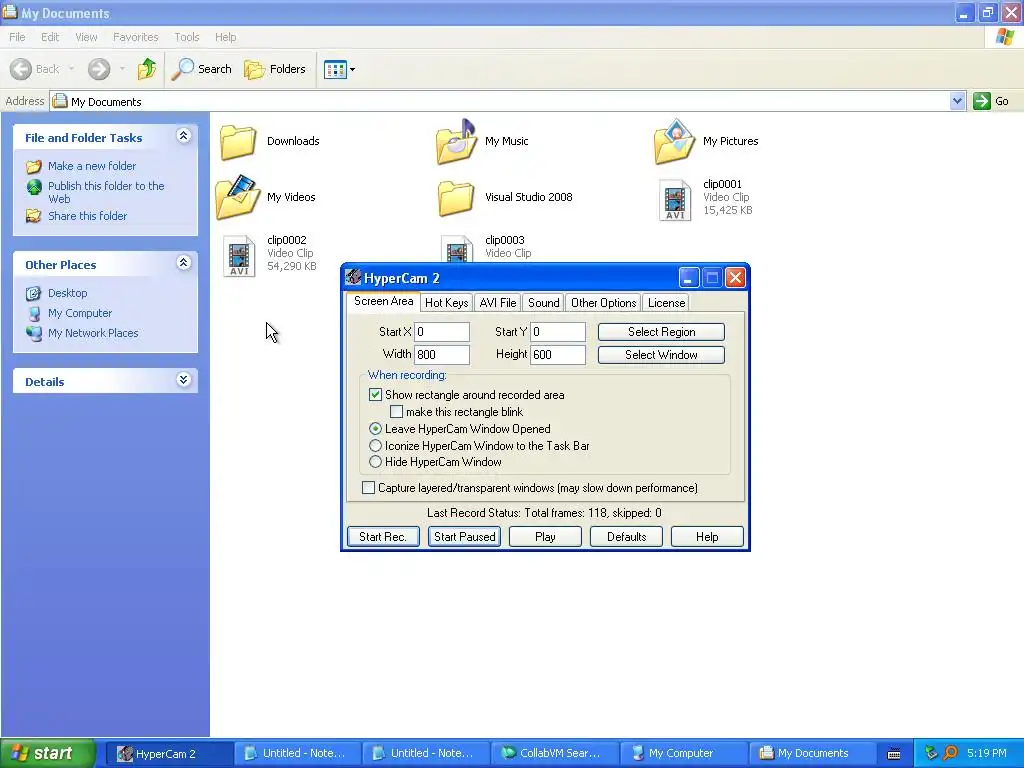Viewport: 1024px width, 768px height.
Task: Switch to the License tab
Action: [666, 303]
